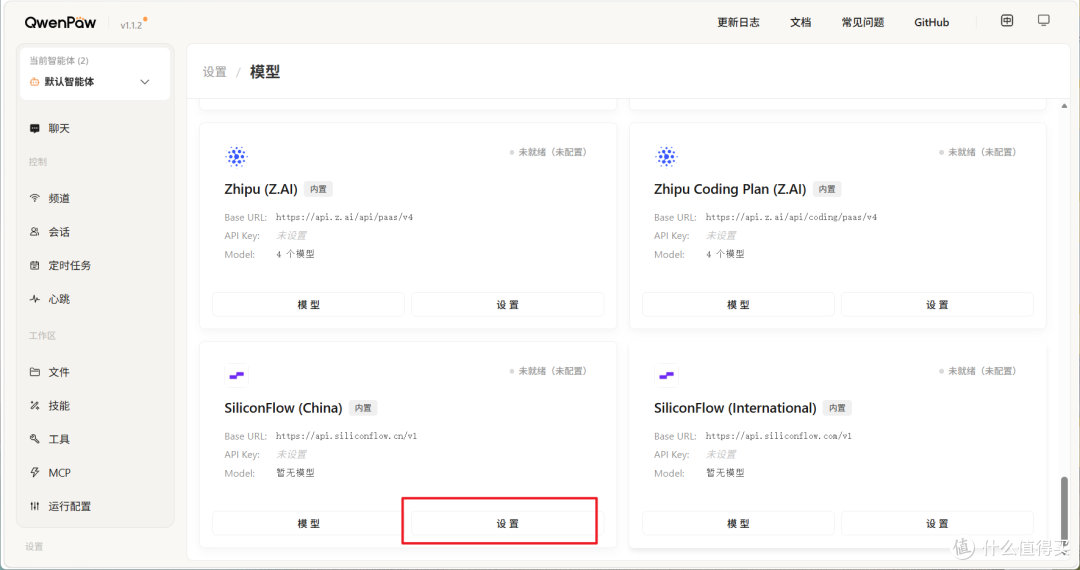Image resolution: width=1080 pixels, height=570 pixels.
Task: Open 模型 for Zhipu (Z.AI)
Action: pos(309,304)
